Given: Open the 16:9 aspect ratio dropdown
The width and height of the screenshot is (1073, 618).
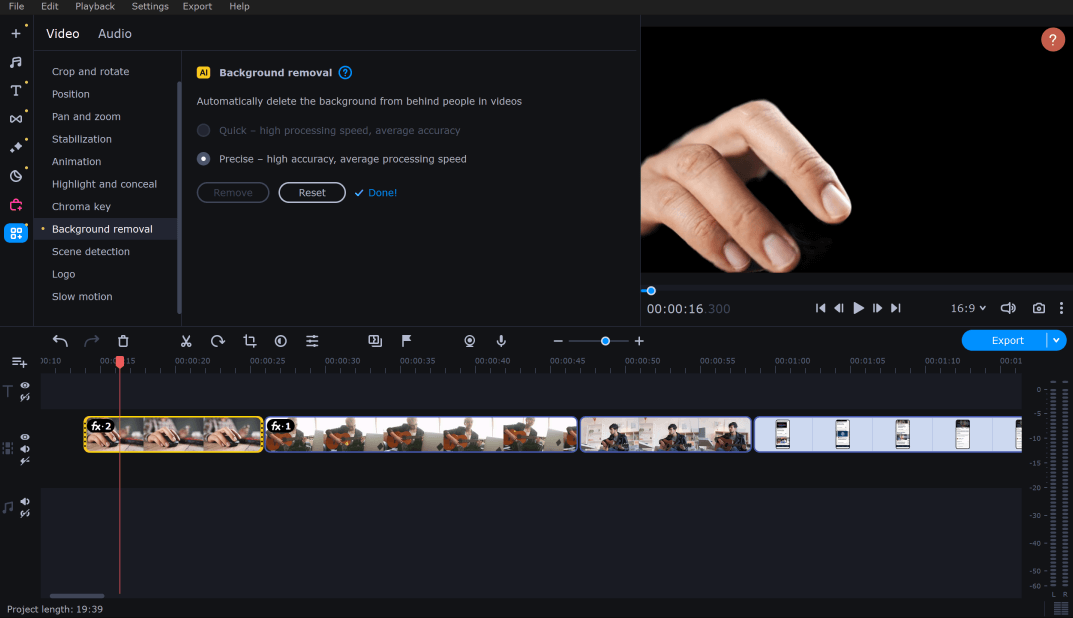Looking at the screenshot, I should click(967, 308).
